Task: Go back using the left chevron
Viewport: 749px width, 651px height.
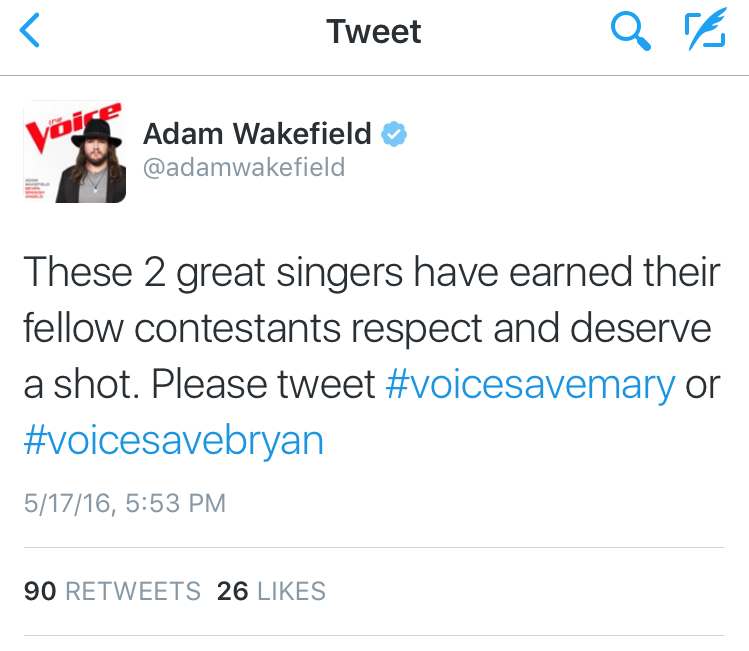Action: click(29, 31)
